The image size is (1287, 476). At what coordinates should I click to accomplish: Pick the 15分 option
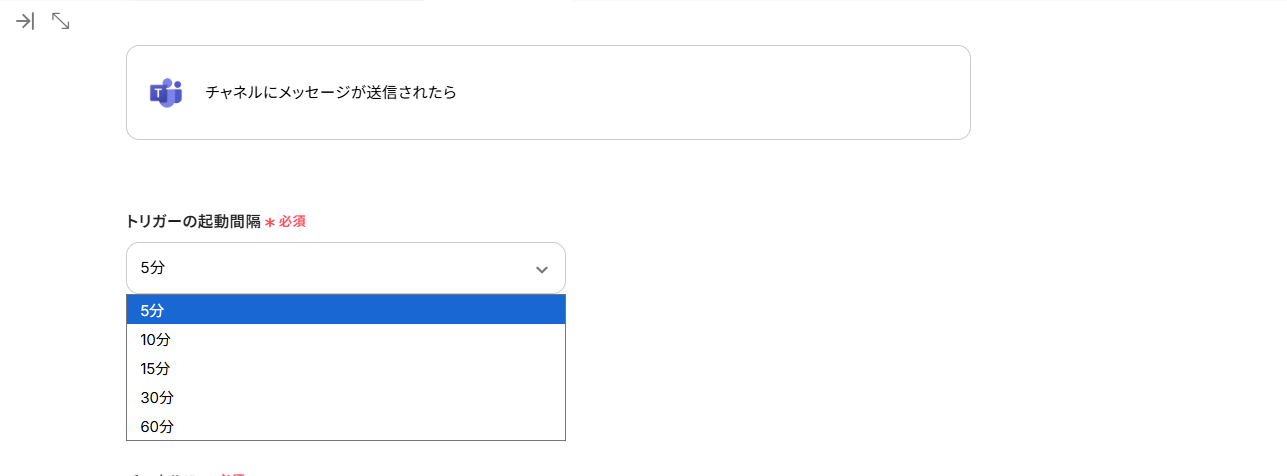(156, 368)
